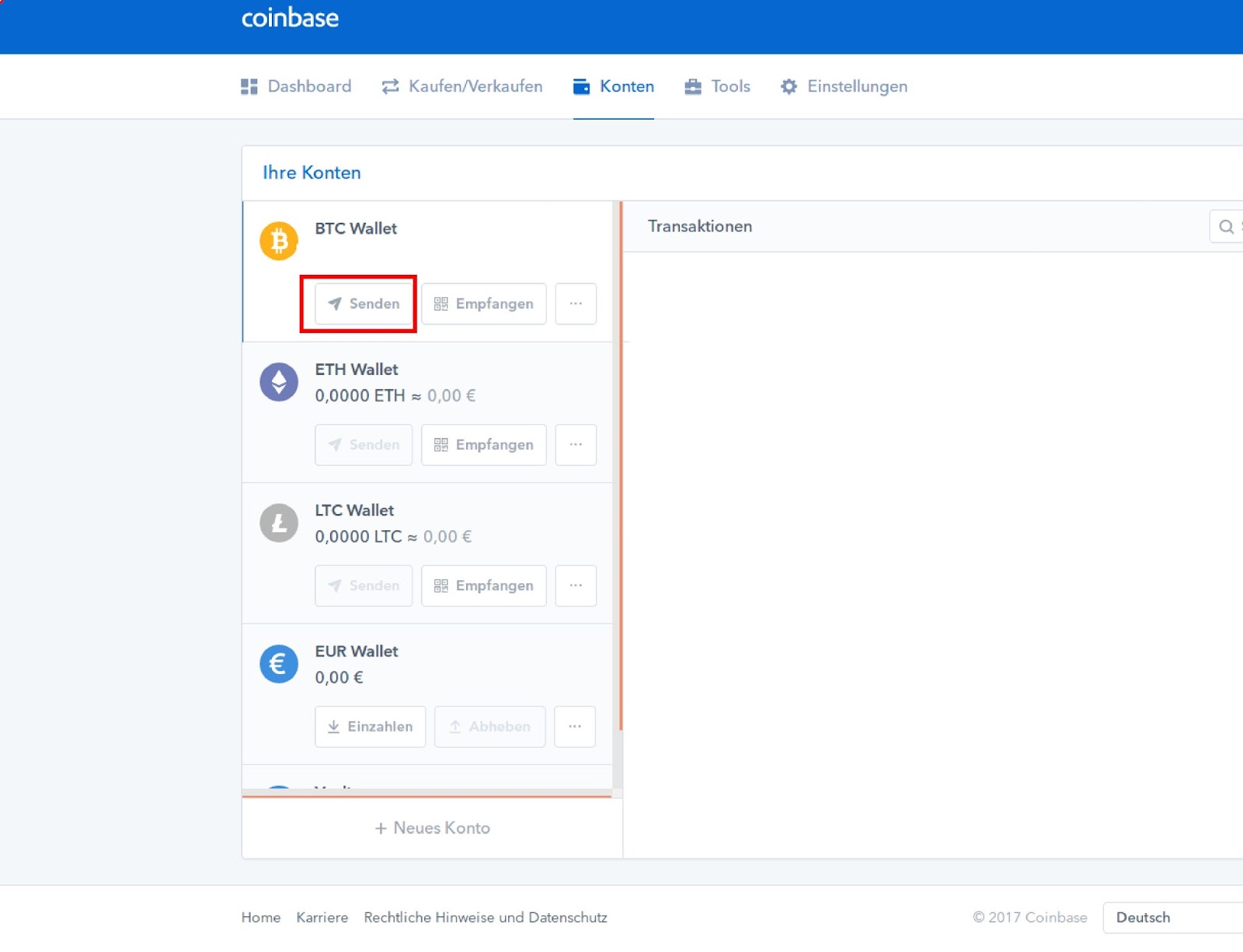Viewport: 1243px width, 952px height.
Task: Click the Bitcoin coin icon
Action: pos(279,241)
